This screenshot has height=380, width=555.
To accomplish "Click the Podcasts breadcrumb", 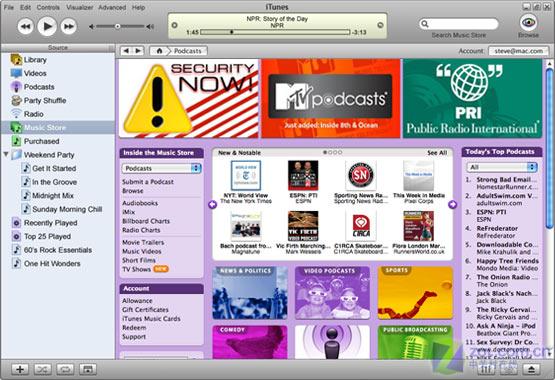I will [x=188, y=51].
